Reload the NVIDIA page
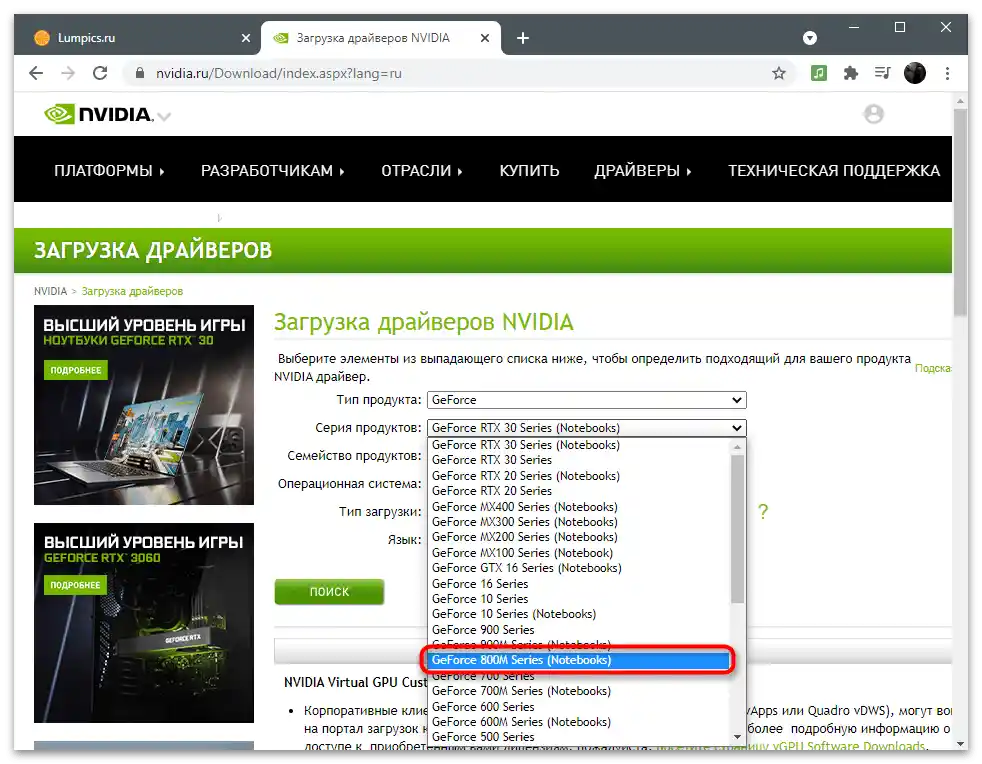Screen dimensions: 982x764 click(x=100, y=73)
